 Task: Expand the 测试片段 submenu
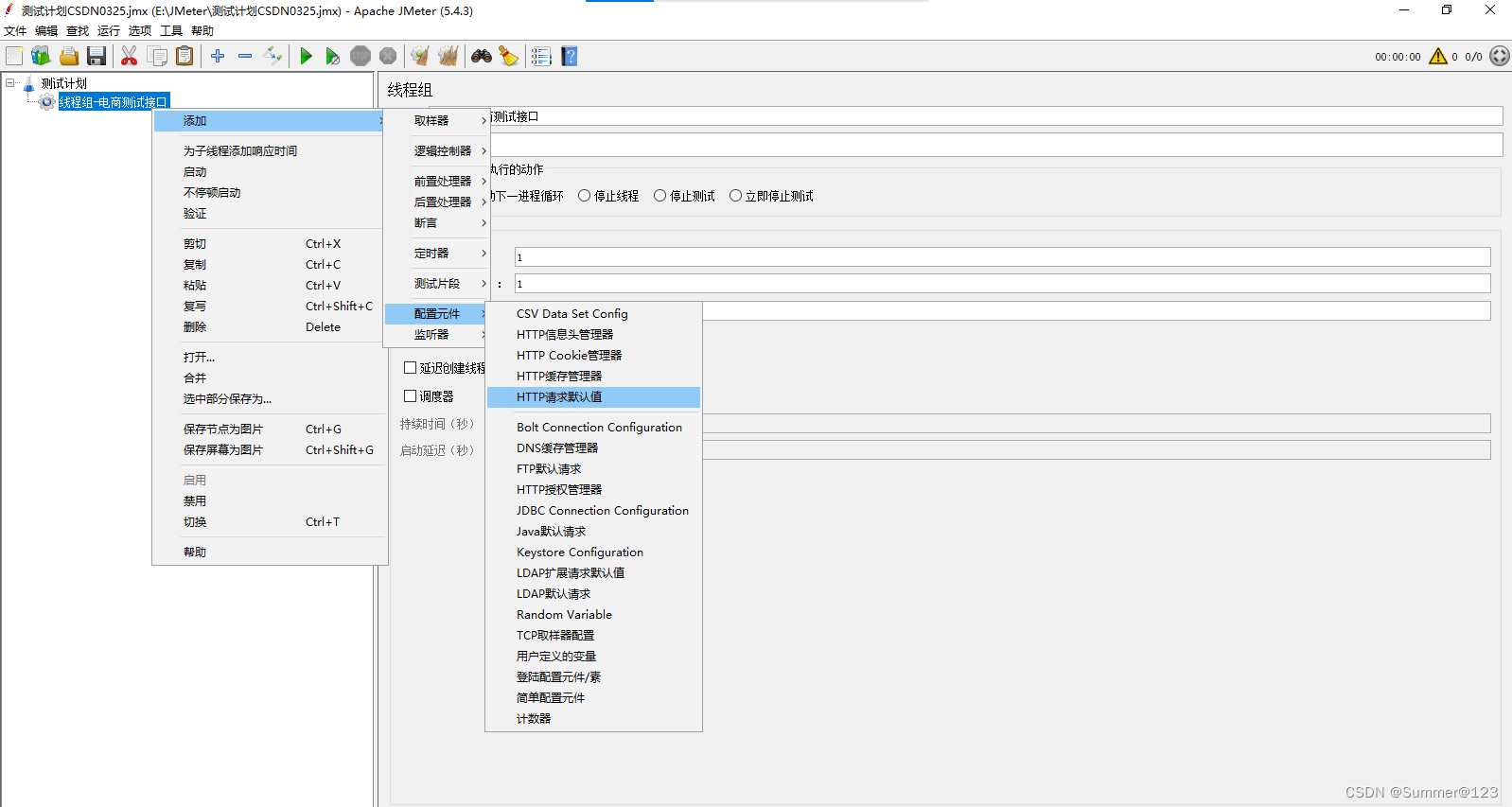[436, 283]
